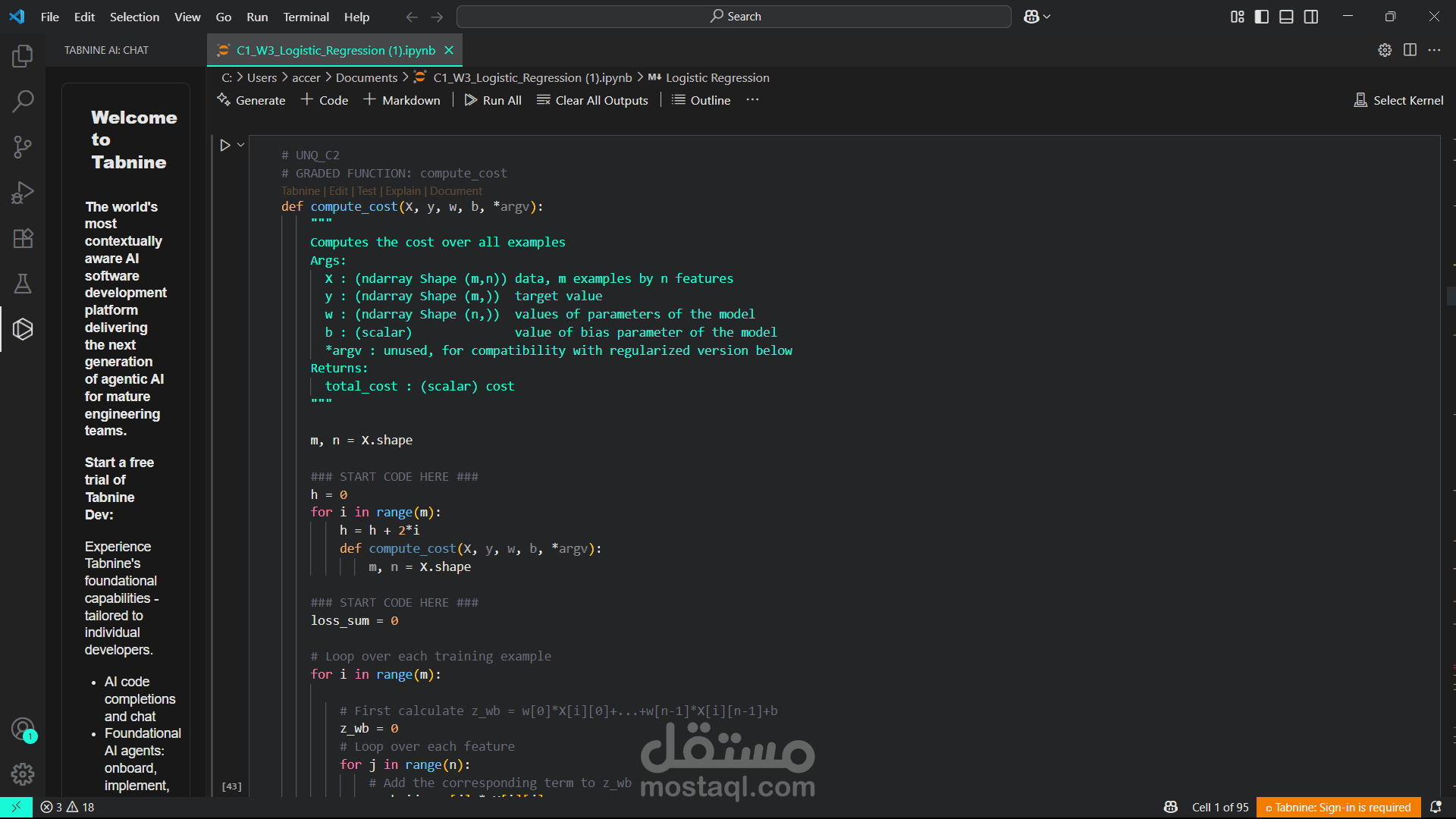Click the Document code lens link

point(456,191)
